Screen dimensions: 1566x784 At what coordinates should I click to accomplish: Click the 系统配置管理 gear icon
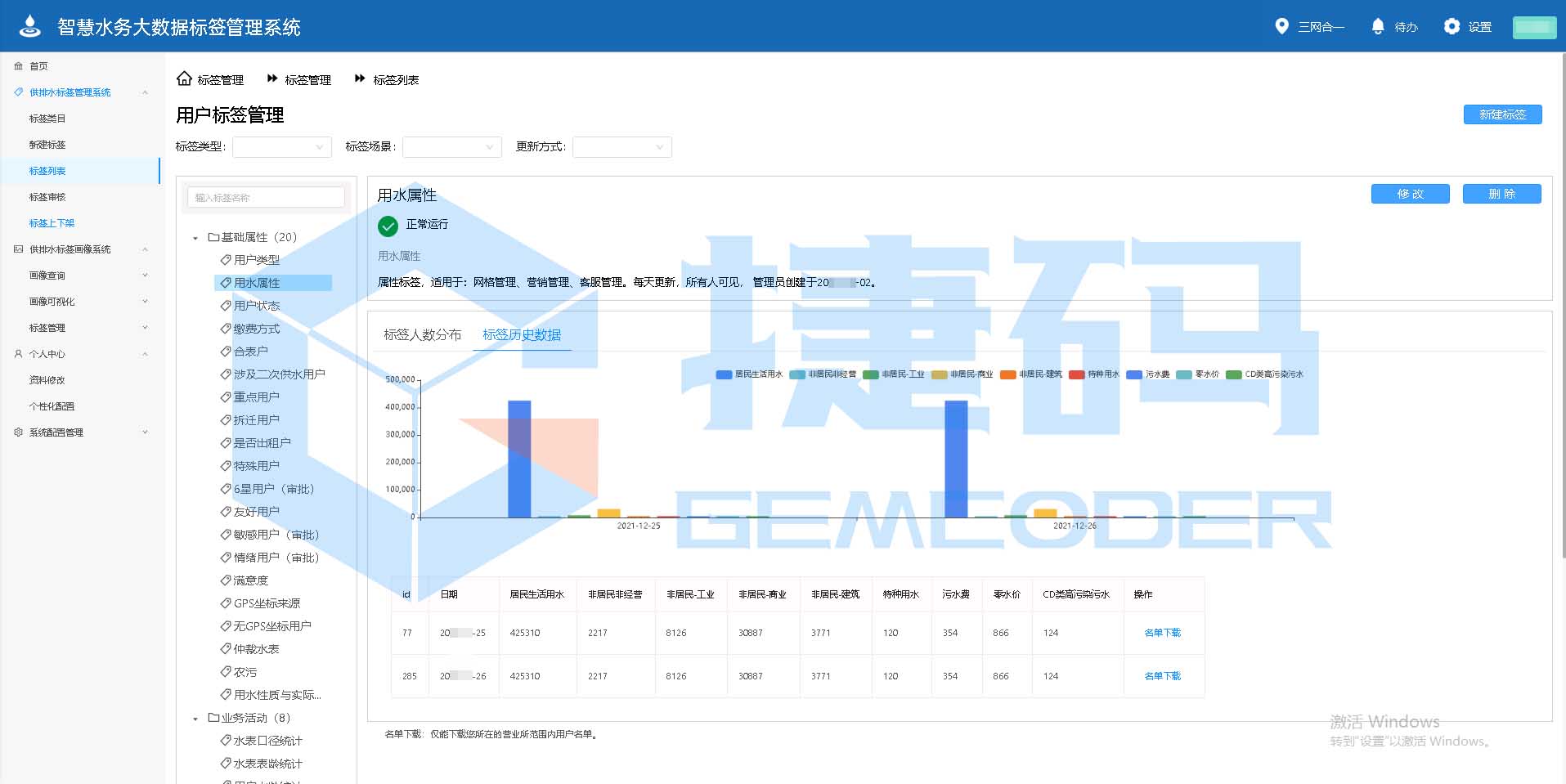pyautogui.click(x=18, y=432)
